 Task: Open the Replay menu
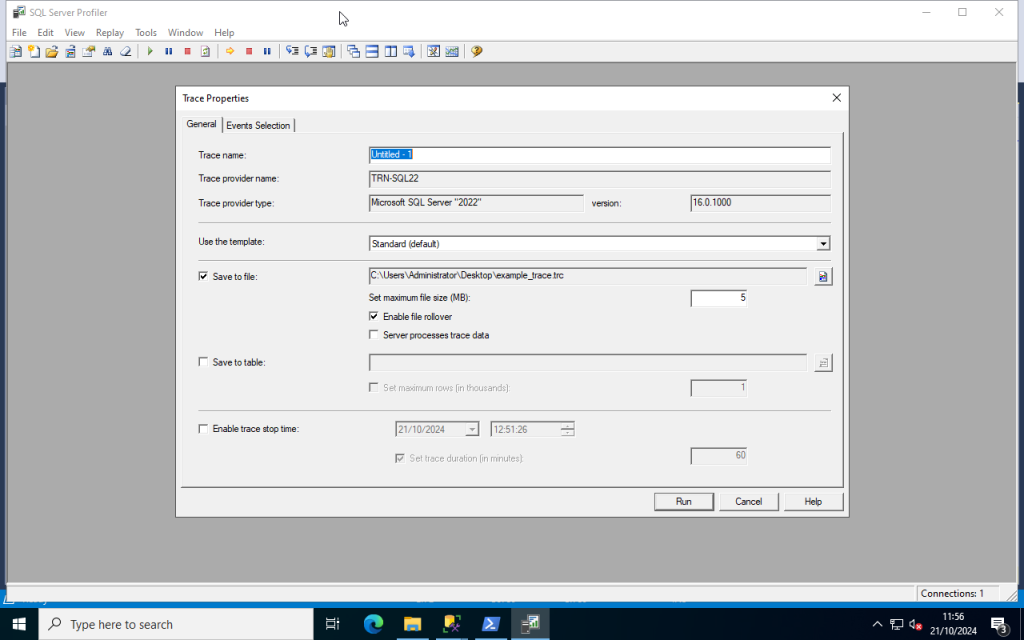tap(110, 33)
